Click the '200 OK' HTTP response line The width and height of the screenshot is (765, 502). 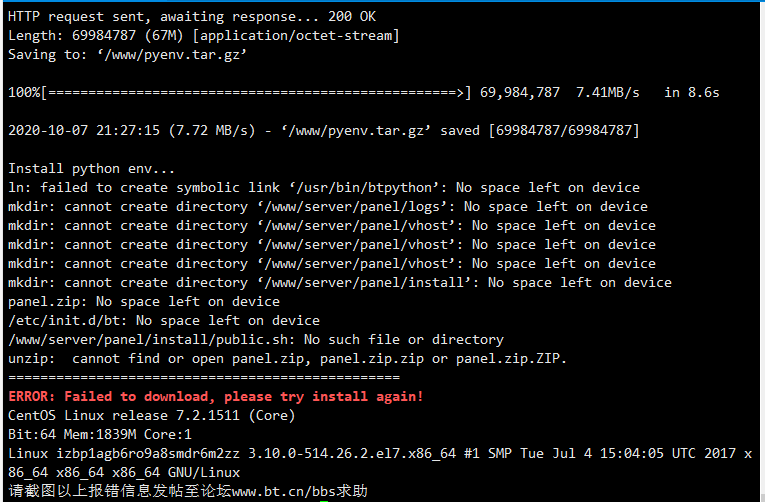[203, 16]
